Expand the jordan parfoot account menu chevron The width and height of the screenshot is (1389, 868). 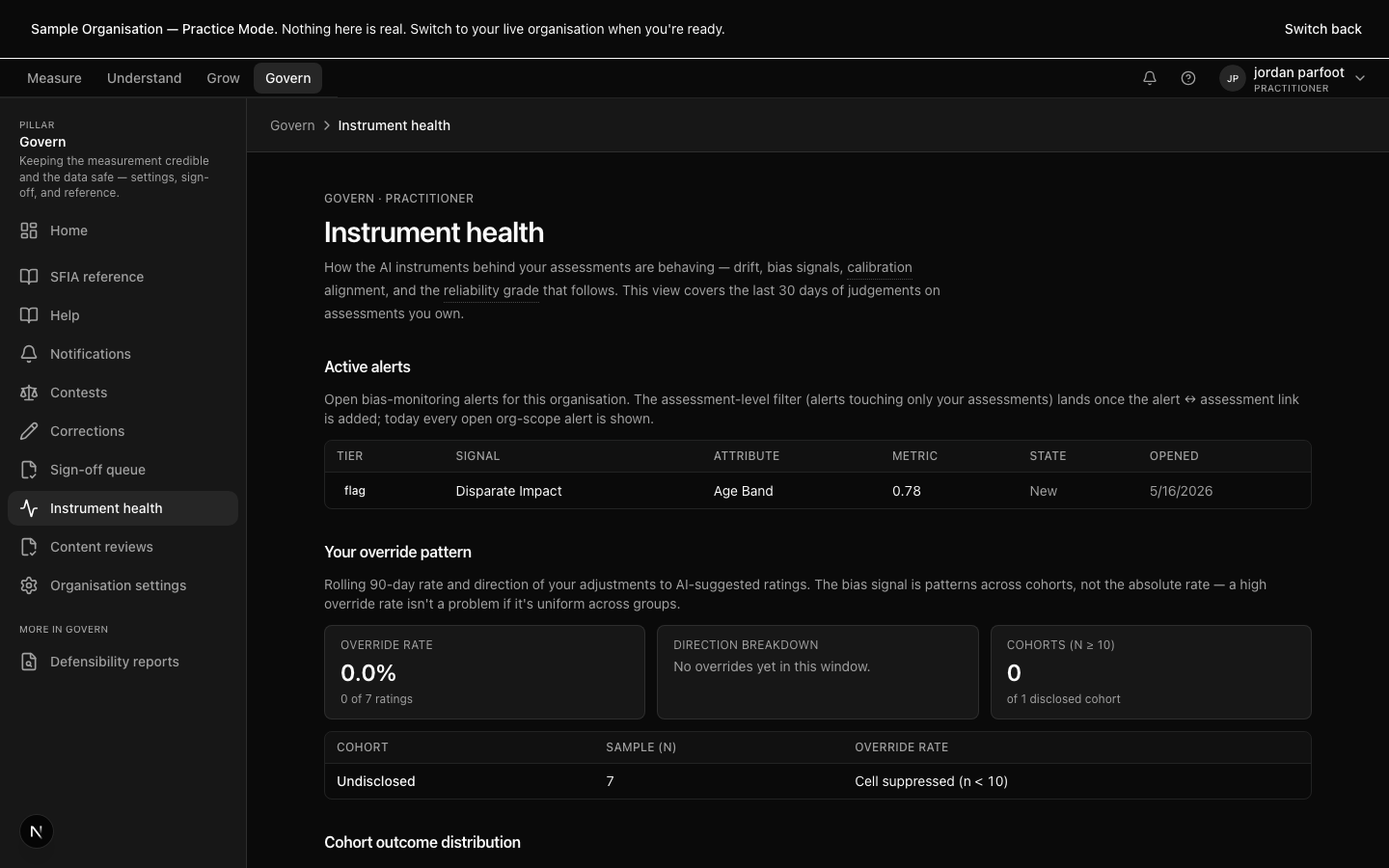(1360, 79)
